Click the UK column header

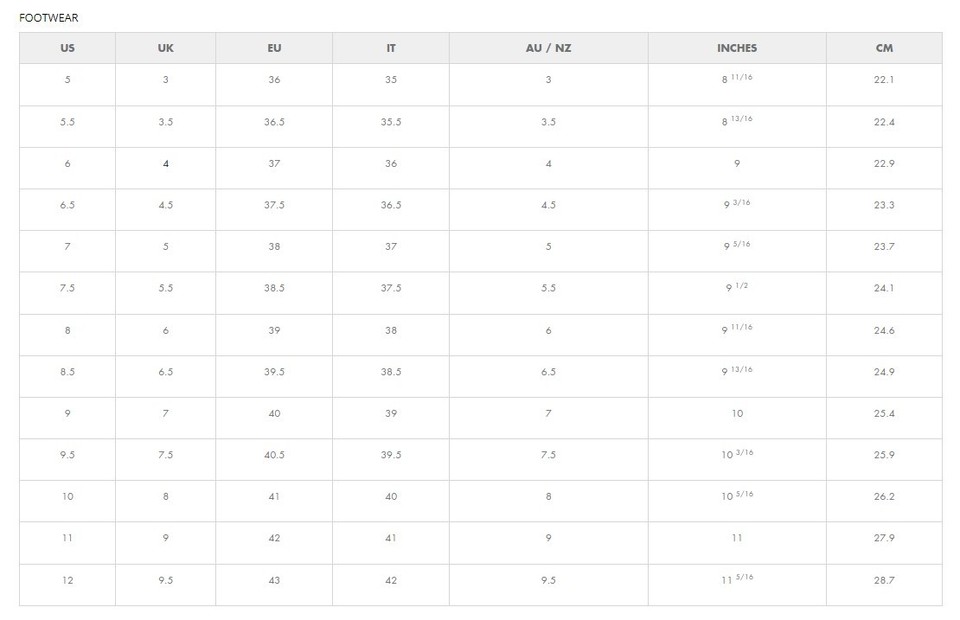(x=165, y=48)
